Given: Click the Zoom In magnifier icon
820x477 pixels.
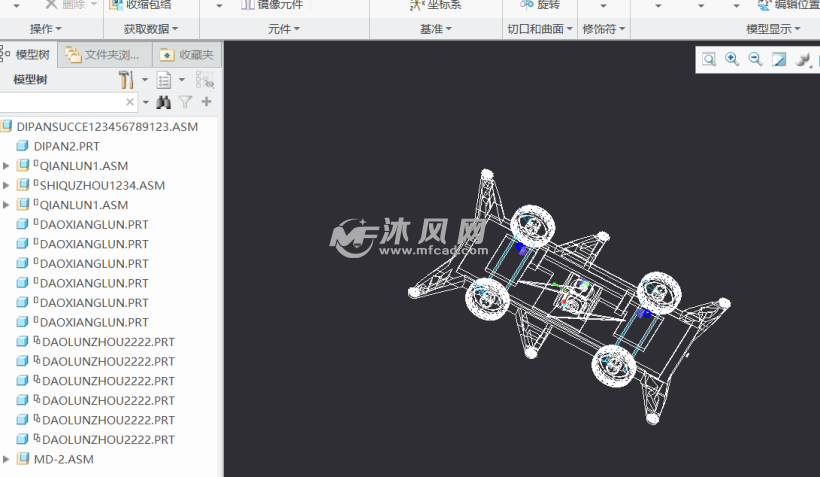Looking at the screenshot, I should pyautogui.click(x=732, y=59).
